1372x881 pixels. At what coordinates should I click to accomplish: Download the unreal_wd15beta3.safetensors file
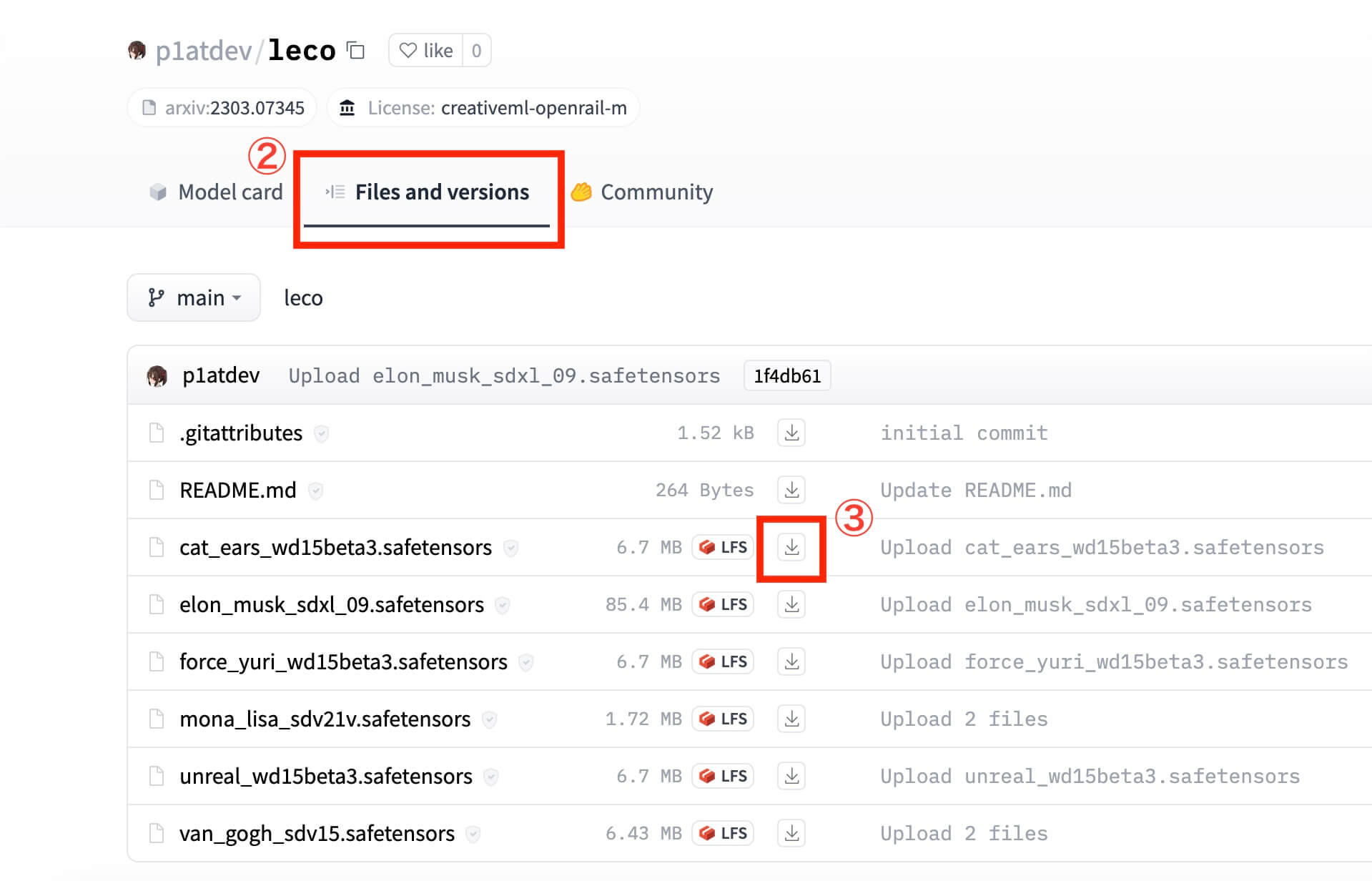click(x=791, y=777)
